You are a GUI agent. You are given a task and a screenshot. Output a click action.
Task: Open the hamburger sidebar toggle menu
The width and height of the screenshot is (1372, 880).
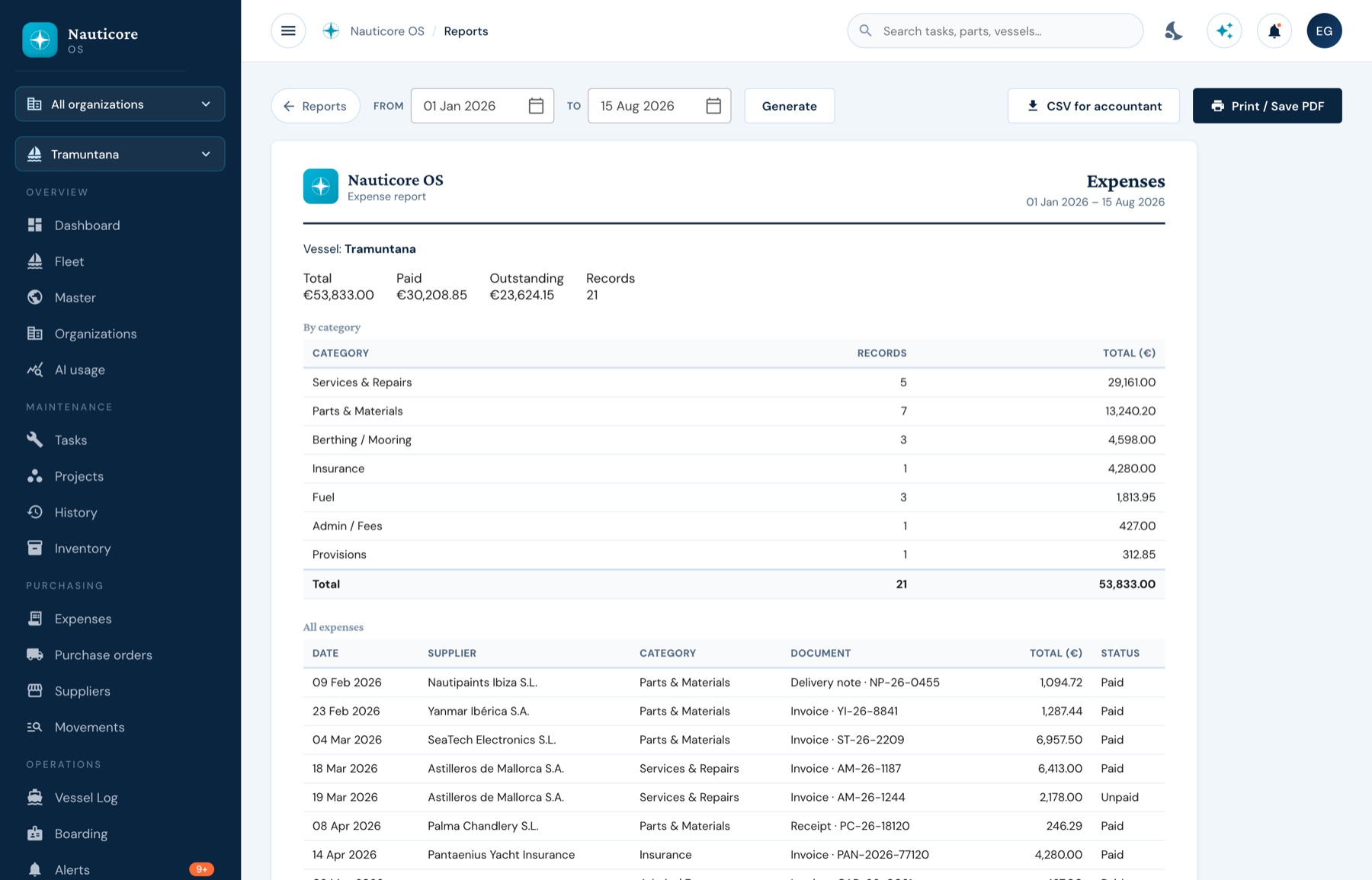[288, 30]
